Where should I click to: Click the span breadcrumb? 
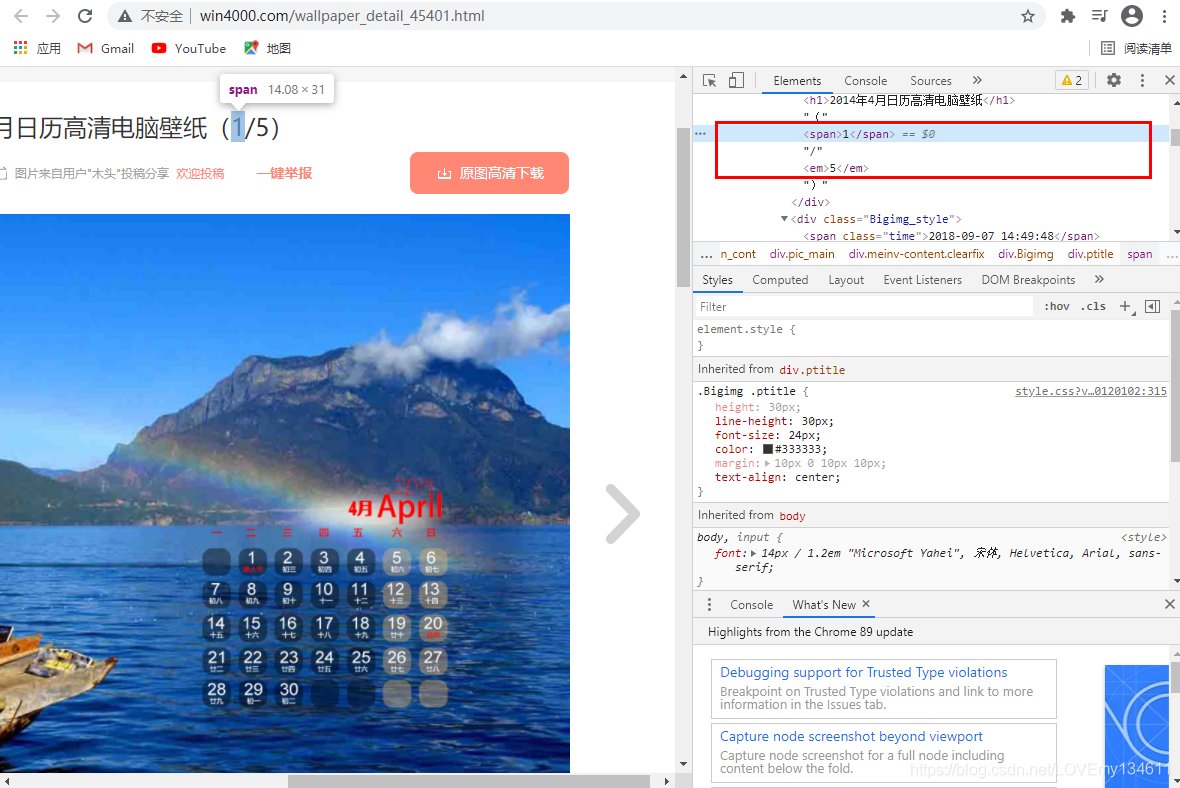click(x=1139, y=254)
